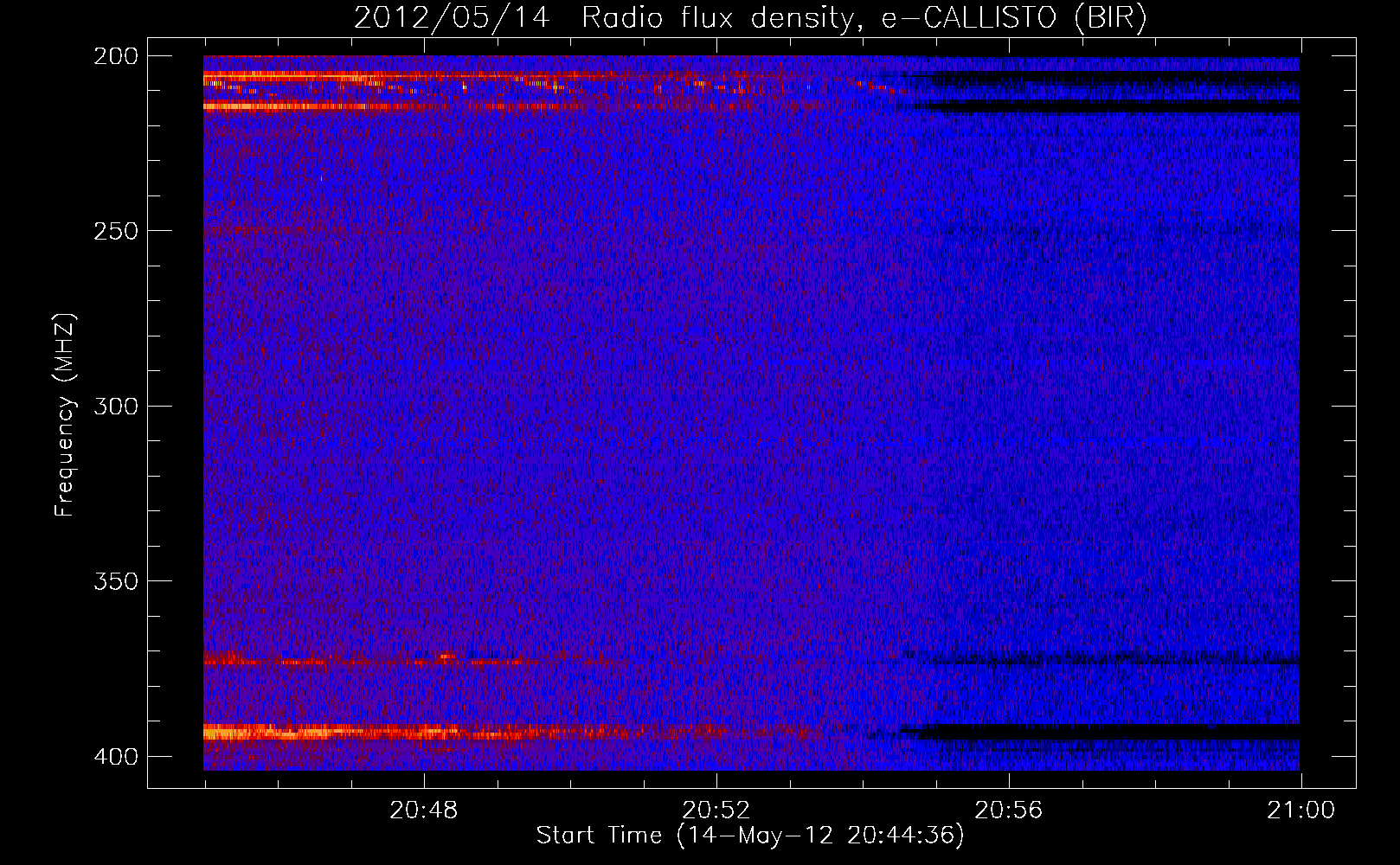Viewport: 1400px width, 865px height.
Task: Click the '20:52' time tick label
Action: tap(716, 811)
